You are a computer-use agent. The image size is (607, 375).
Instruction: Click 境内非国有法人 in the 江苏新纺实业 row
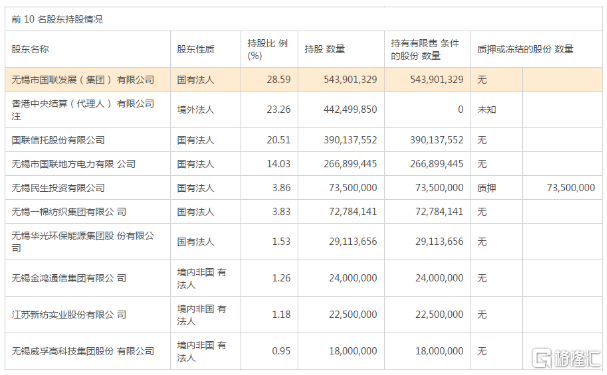point(202,315)
